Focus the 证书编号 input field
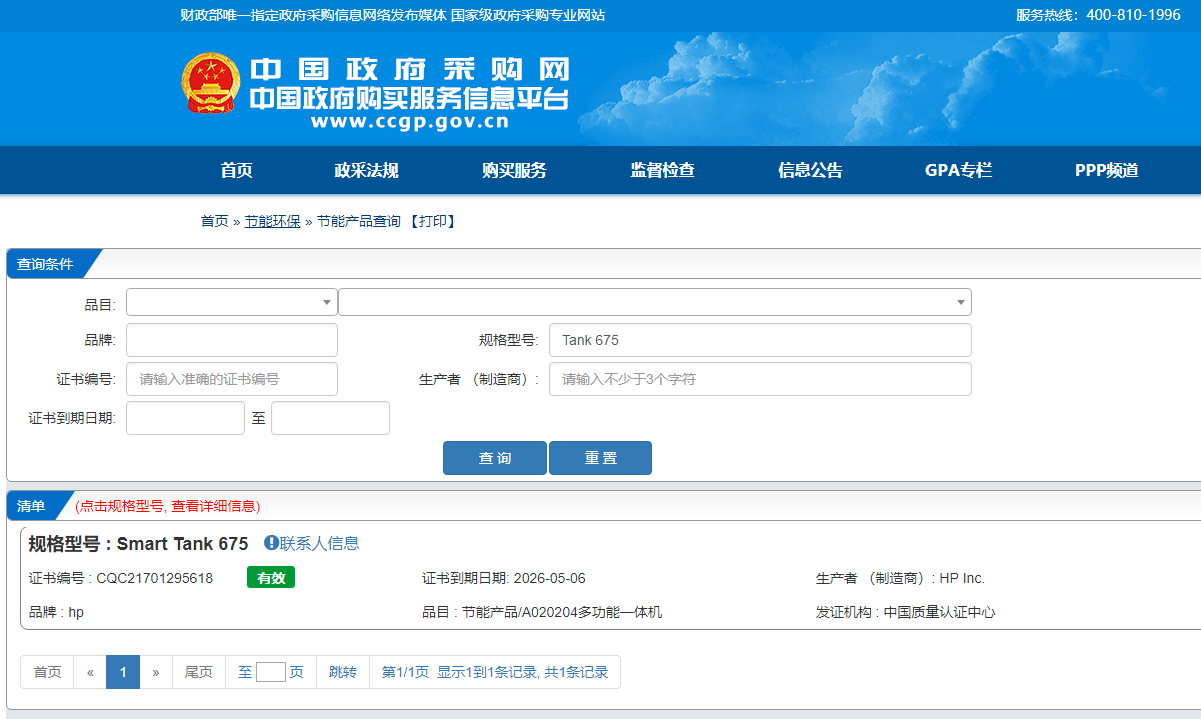Viewport: 1201px width, 719px height. (232, 379)
